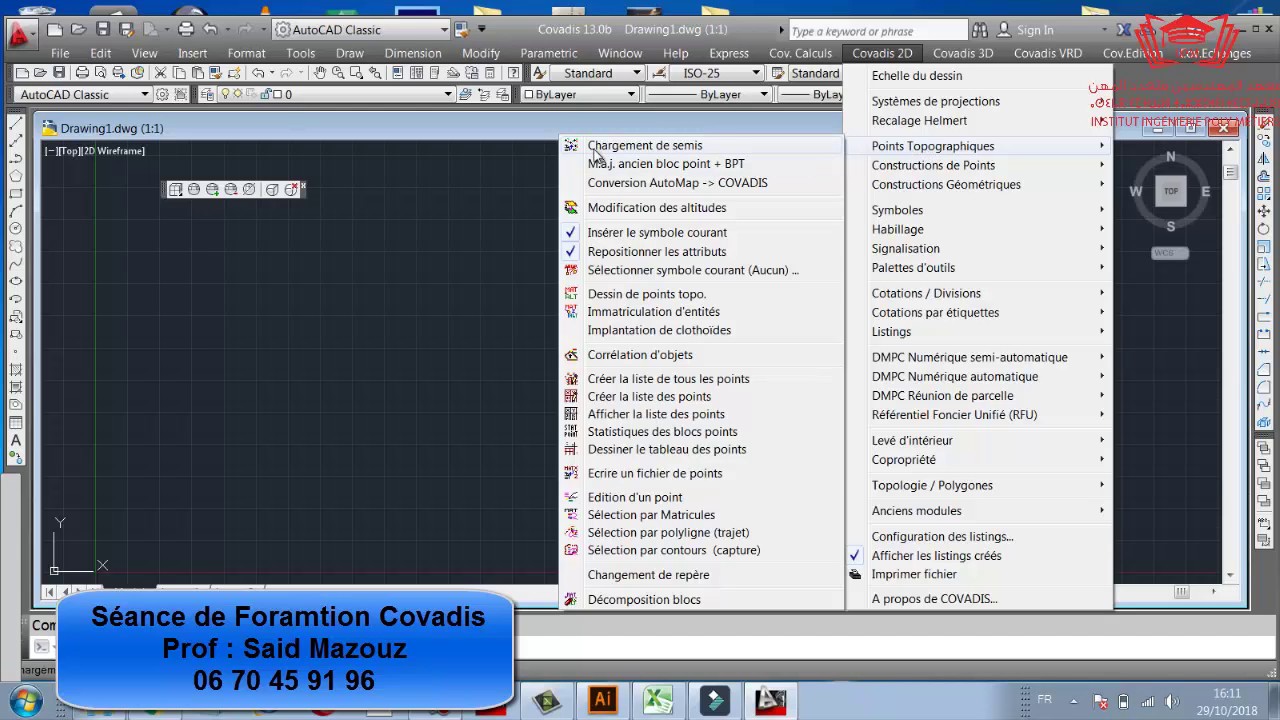Toggle layer on/off light bulb icon
Image resolution: width=1280 pixels, height=720 pixels.
225,94
